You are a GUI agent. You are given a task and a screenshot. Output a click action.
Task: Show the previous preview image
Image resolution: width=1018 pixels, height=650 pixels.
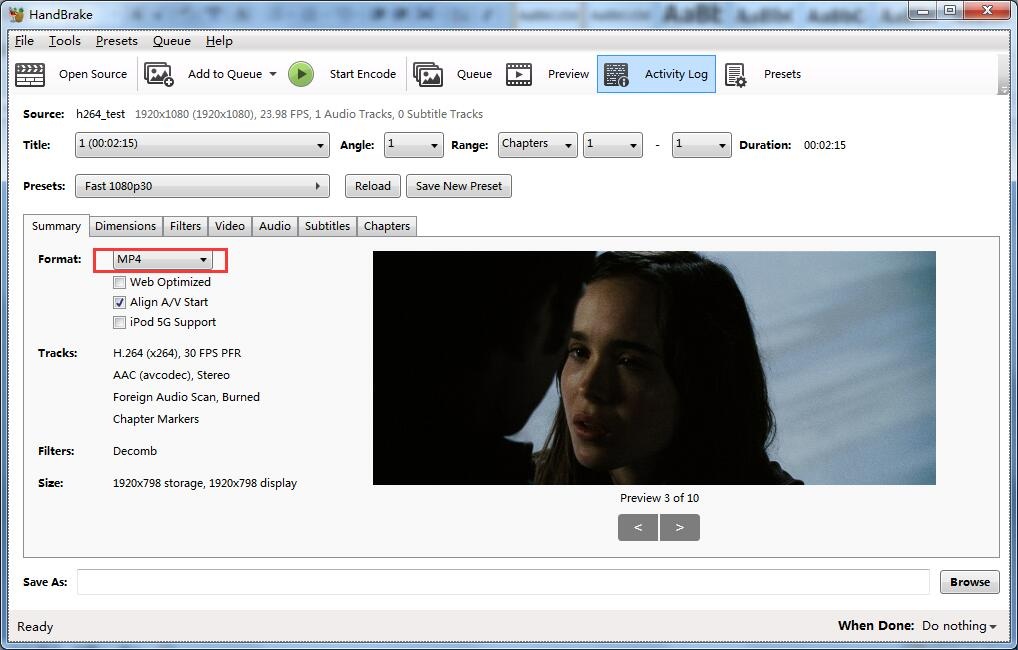[638, 527]
